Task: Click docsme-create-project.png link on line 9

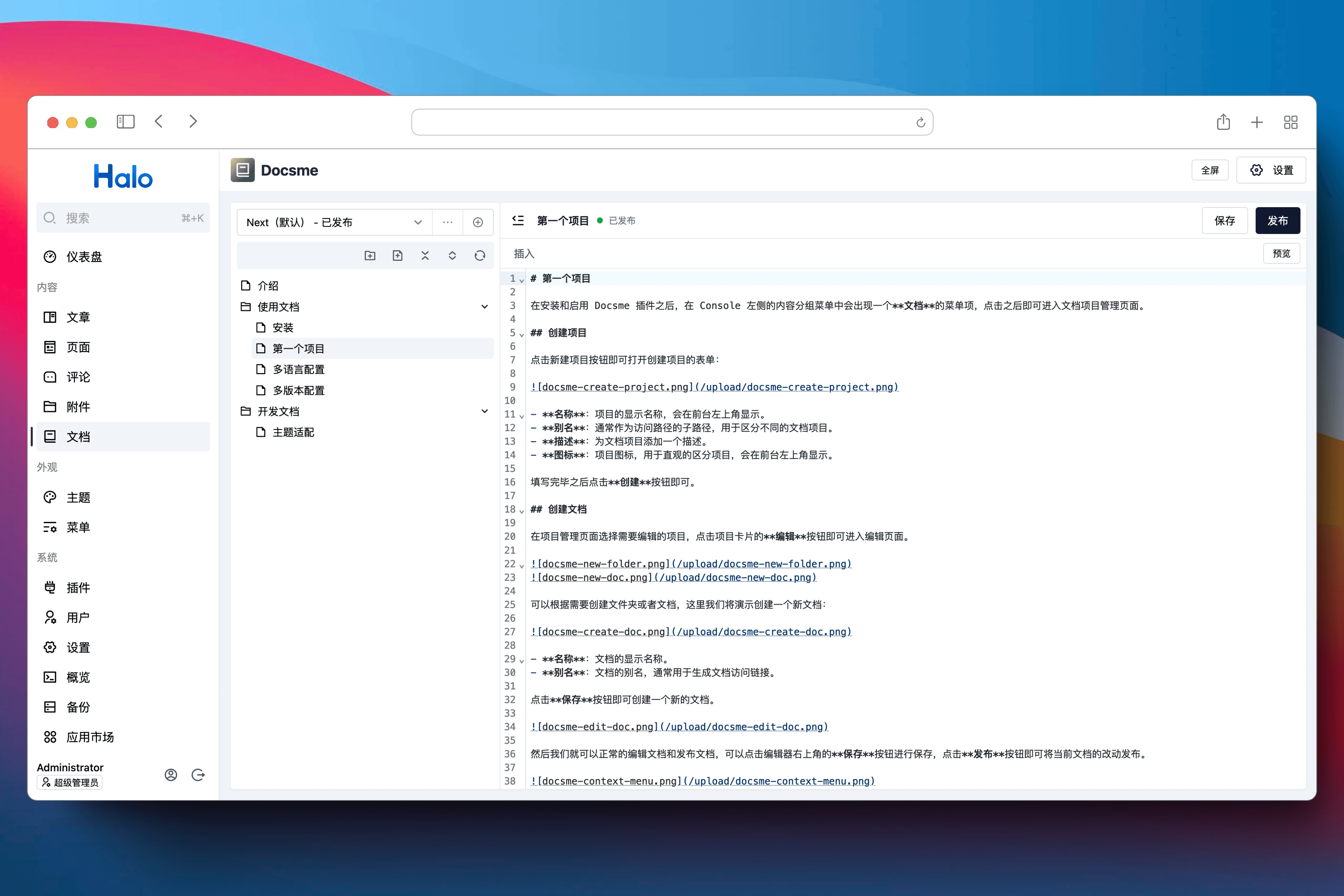Action: pyautogui.click(x=714, y=387)
